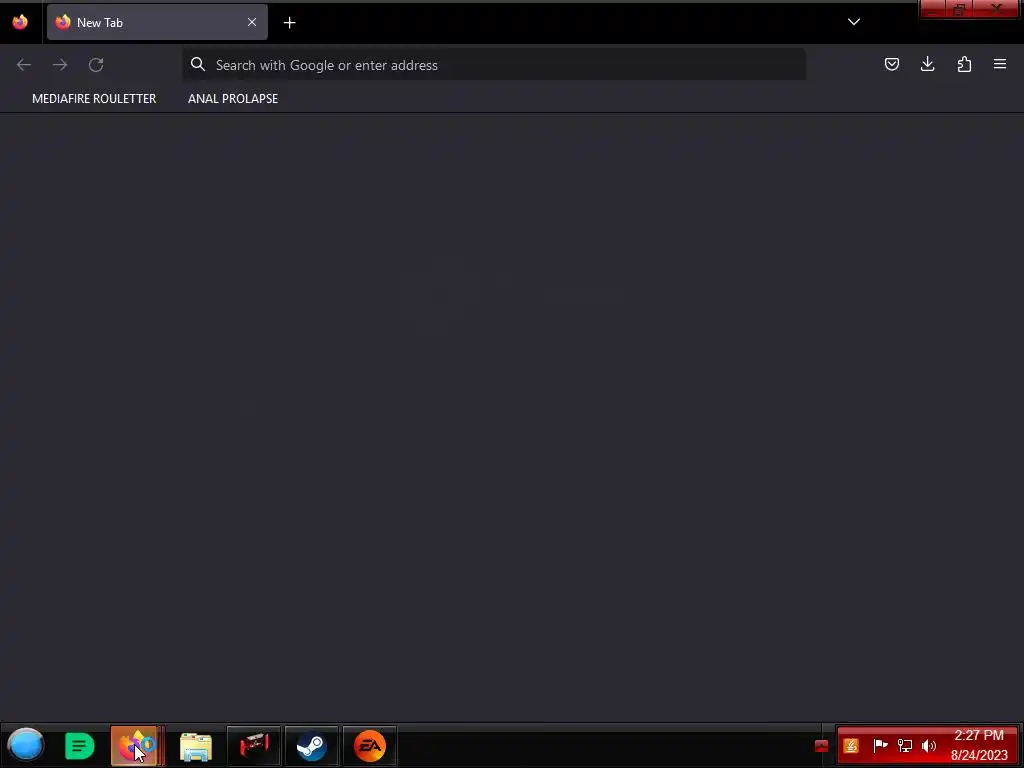Click the magnifier icon in address bar
The width and height of the screenshot is (1024, 768).
(x=198, y=65)
